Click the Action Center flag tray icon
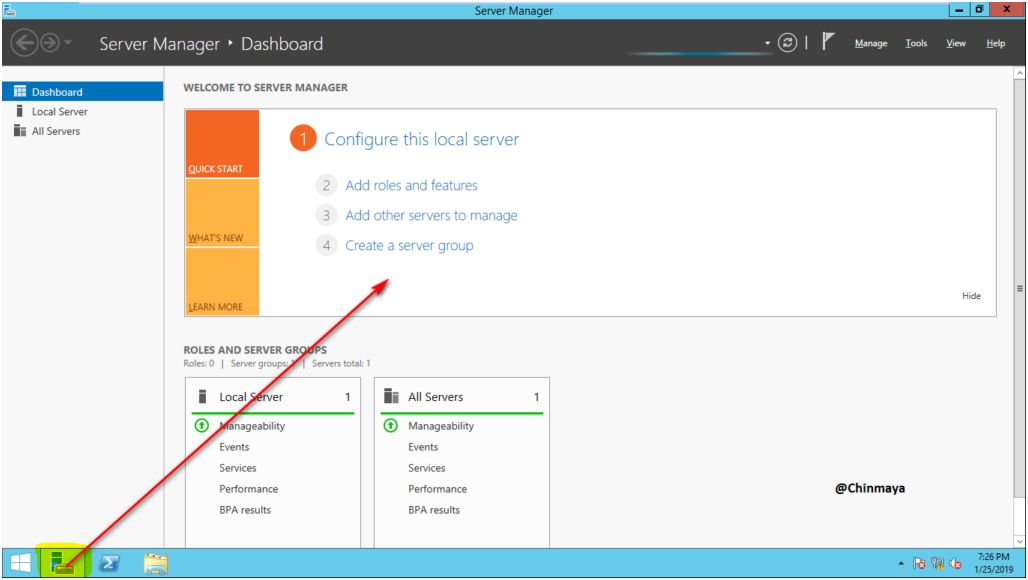 point(919,563)
